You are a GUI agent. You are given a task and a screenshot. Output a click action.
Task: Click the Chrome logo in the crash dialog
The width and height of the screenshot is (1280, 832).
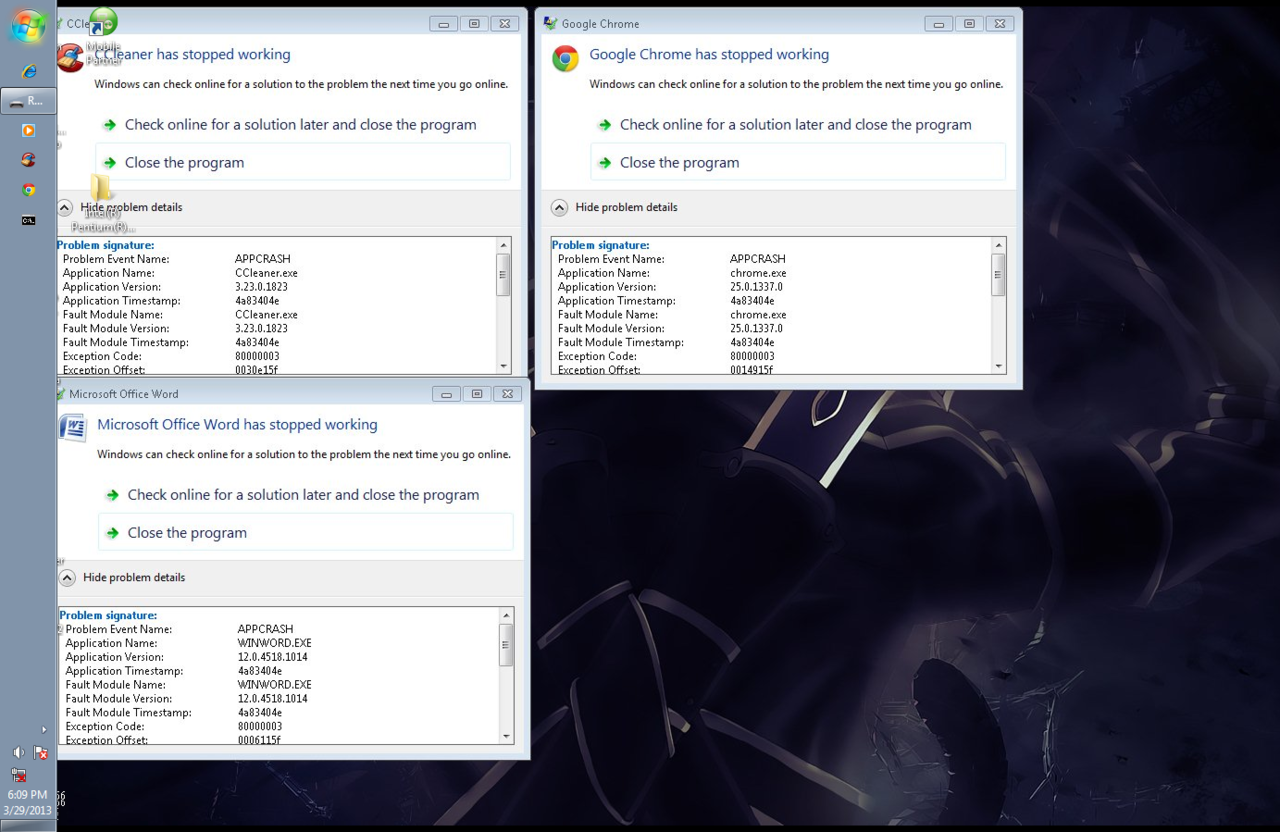(x=565, y=59)
